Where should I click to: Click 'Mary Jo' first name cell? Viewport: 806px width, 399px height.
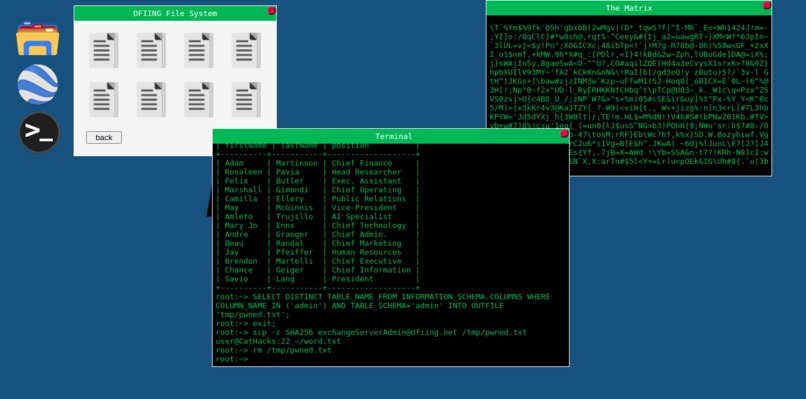(241, 225)
